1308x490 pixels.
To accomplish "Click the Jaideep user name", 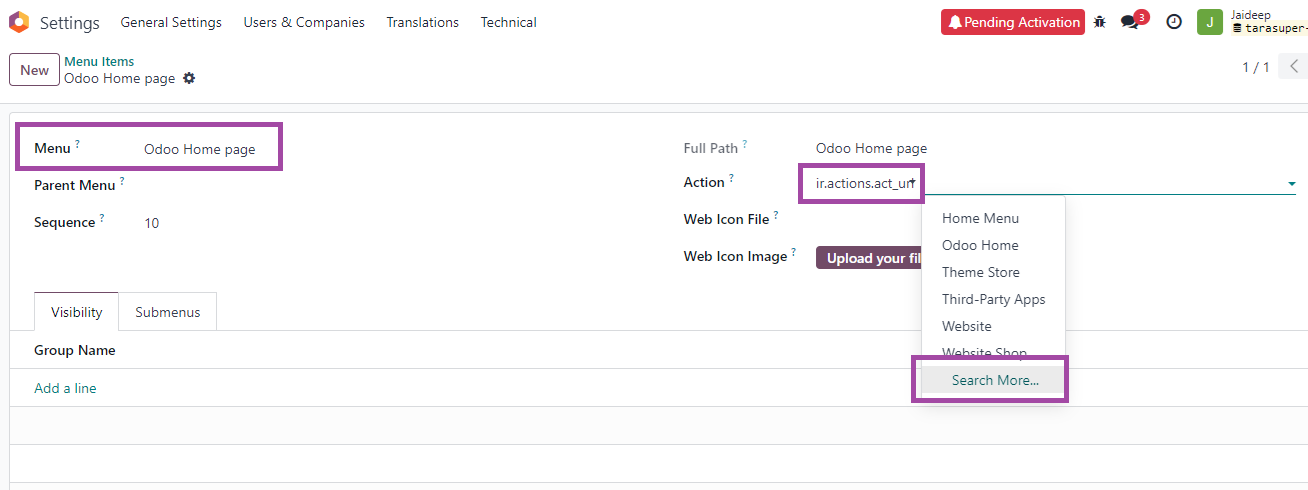I will click(x=1251, y=15).
